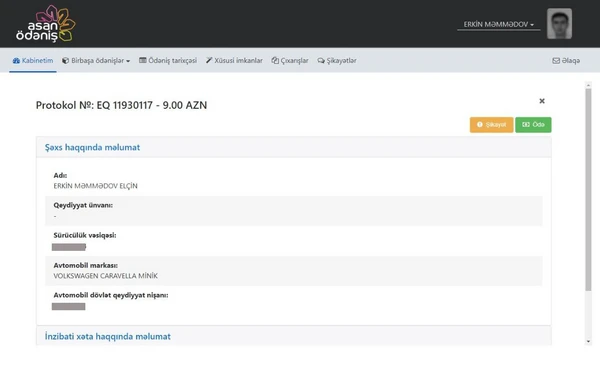This screenshot has width=600, height=380.
Task: Open the Ödəniş tarixçəsi menu item
Action: (168, 60)
